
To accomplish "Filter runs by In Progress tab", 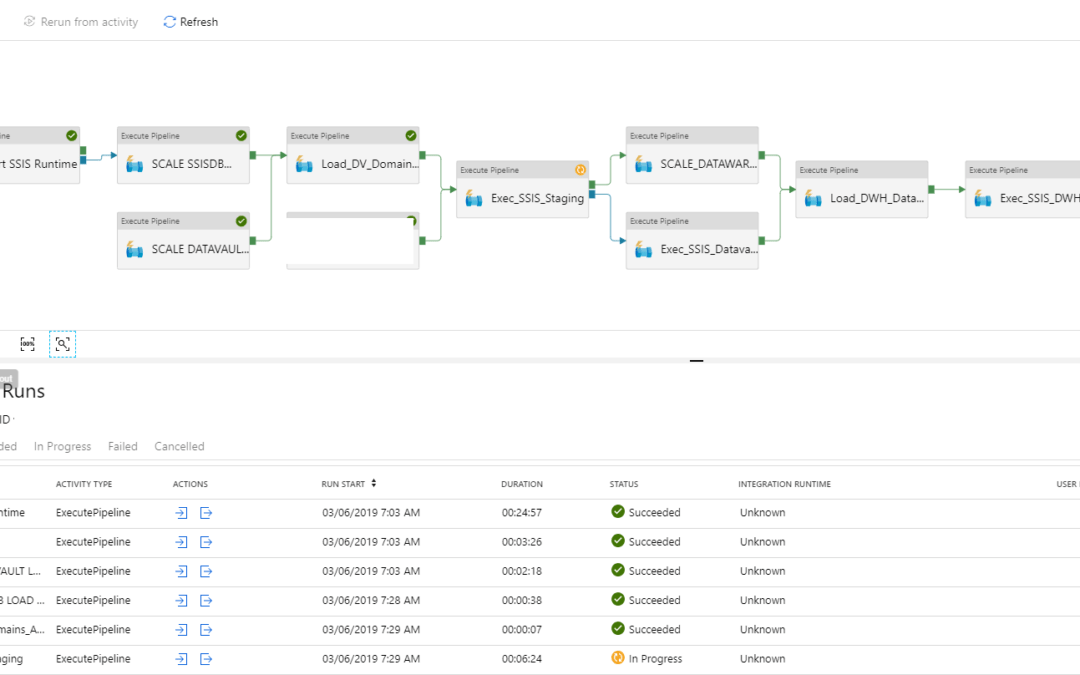I will pos(63,446).
